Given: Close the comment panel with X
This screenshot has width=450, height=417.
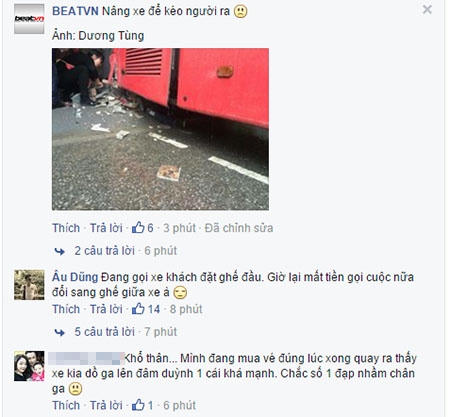Looking at the screenshot, I should (x=427, y=9).
